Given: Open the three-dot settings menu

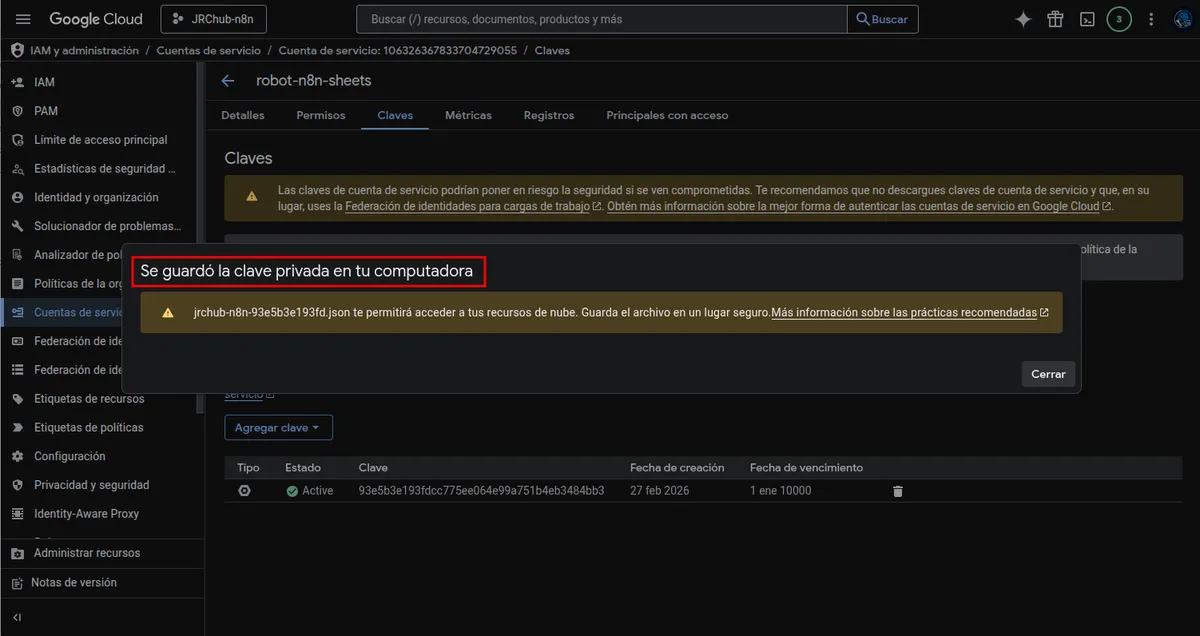Looking at the screenshot, I should pyautogui.click(x=1151, y=19).
